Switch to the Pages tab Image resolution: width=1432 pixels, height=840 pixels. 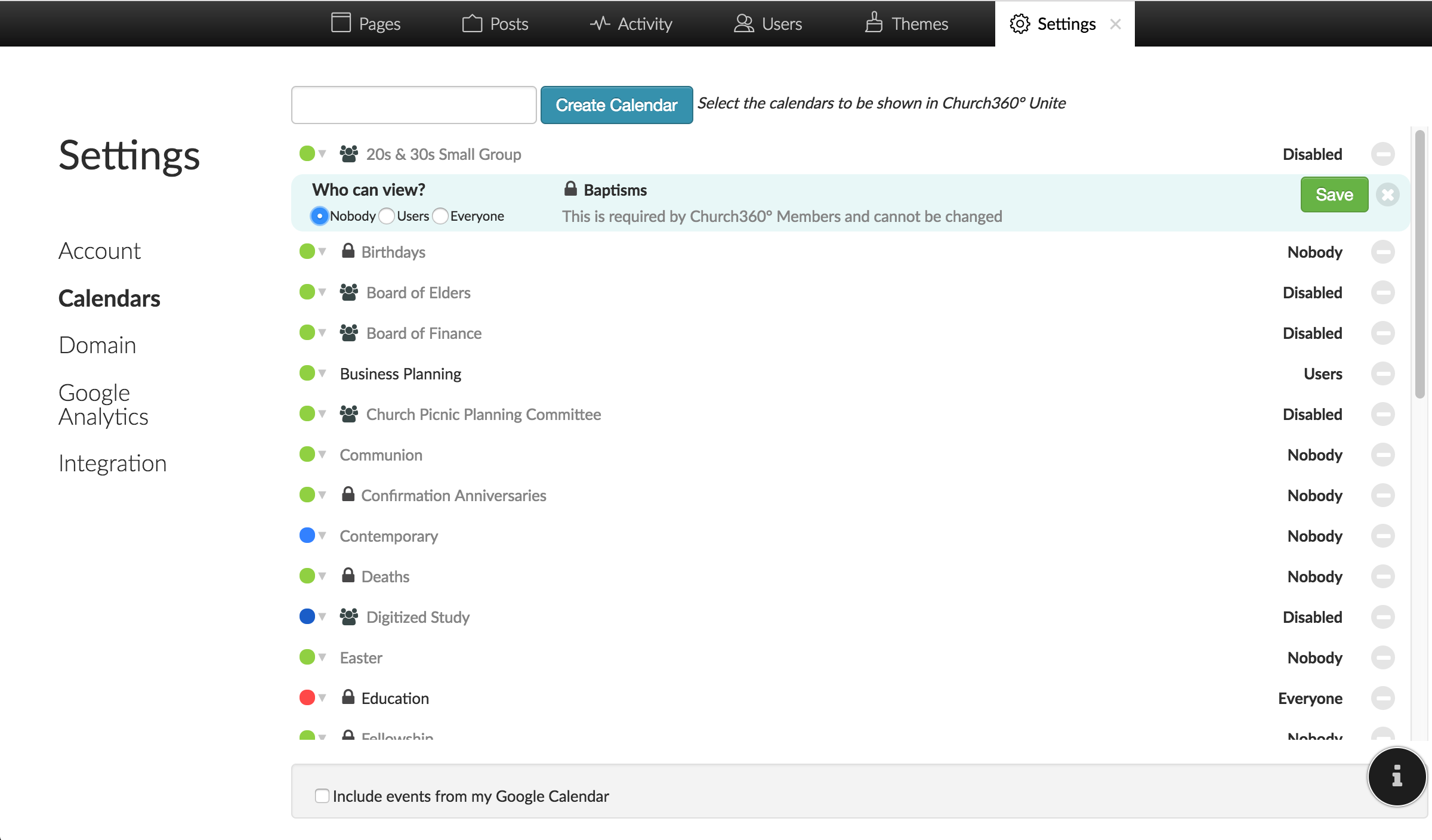tap(366, 23)
